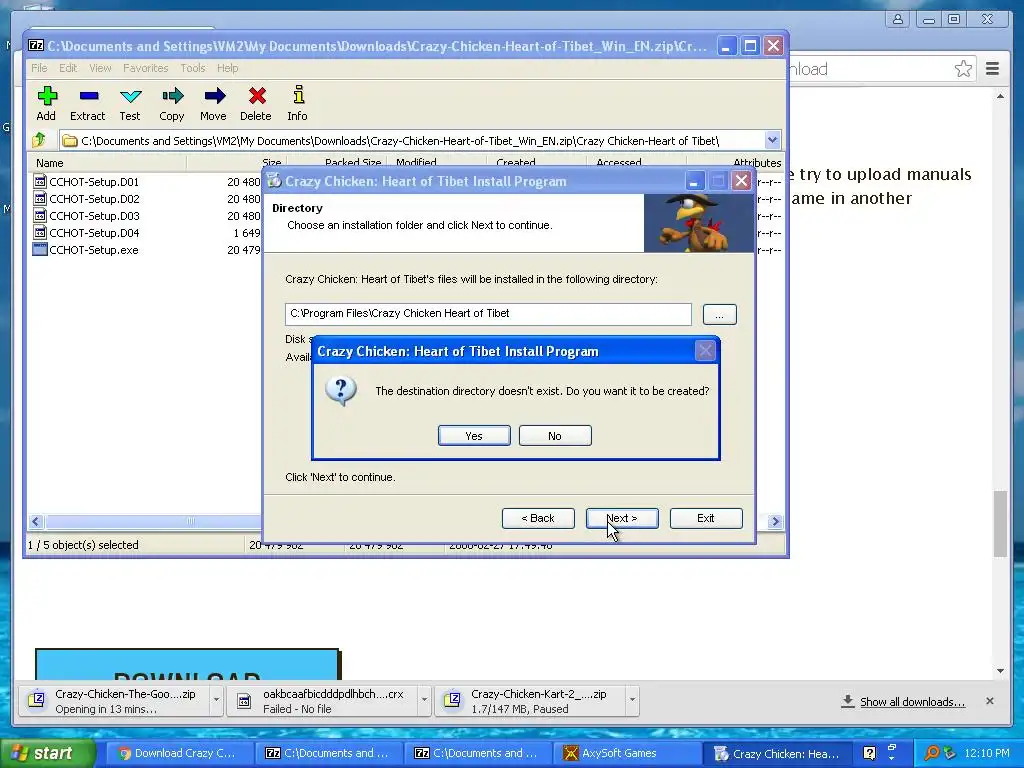The width and height of the screenshot is (1024, 768).
Task: Click the Test toolbar icon
Action: [x=130, y=104]
